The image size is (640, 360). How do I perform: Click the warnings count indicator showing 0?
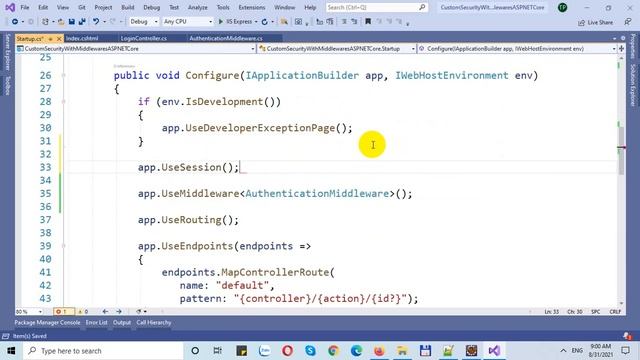coord(83,311)
